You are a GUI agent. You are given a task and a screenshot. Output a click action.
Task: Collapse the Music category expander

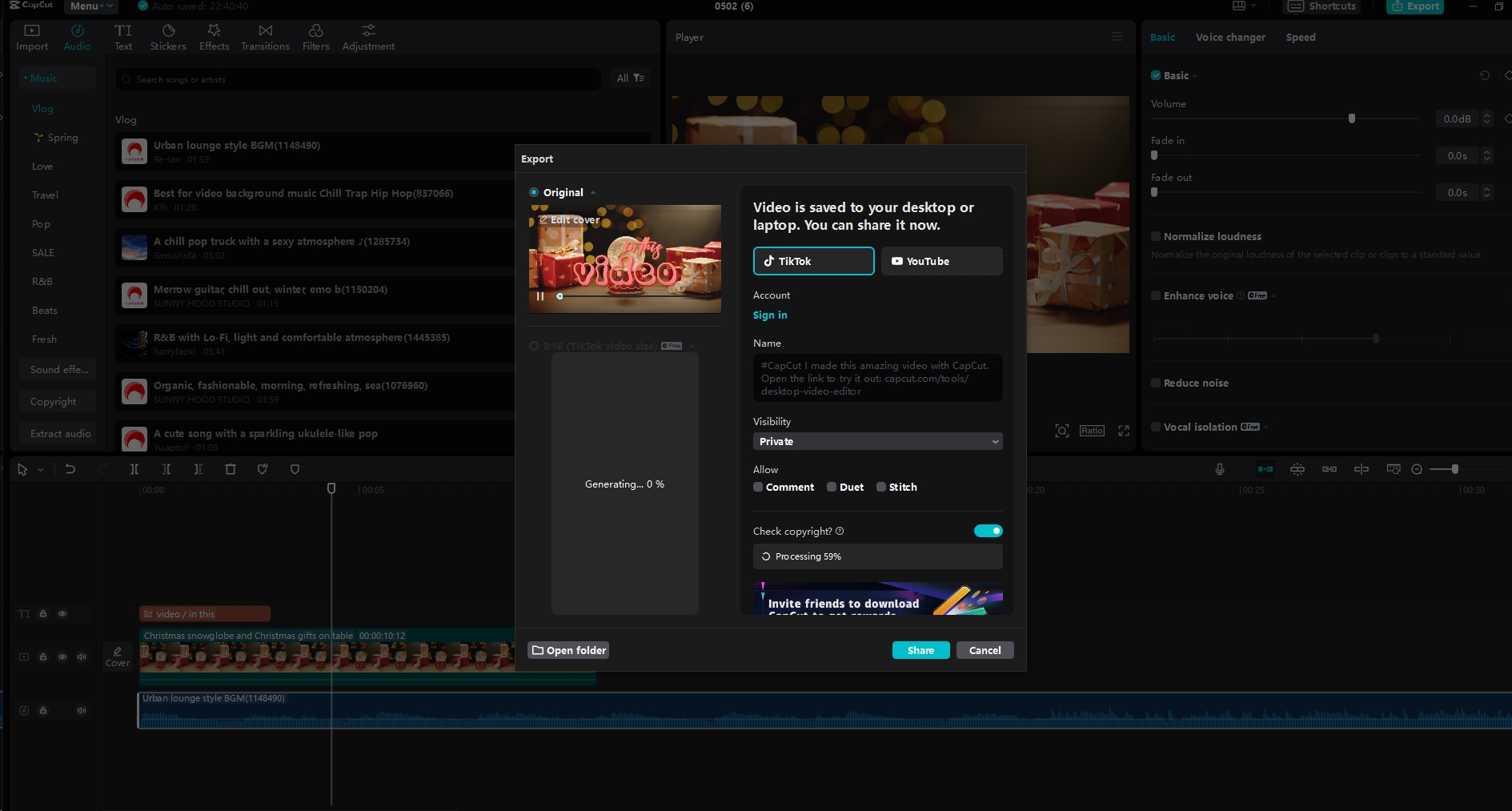pos(26,78)
